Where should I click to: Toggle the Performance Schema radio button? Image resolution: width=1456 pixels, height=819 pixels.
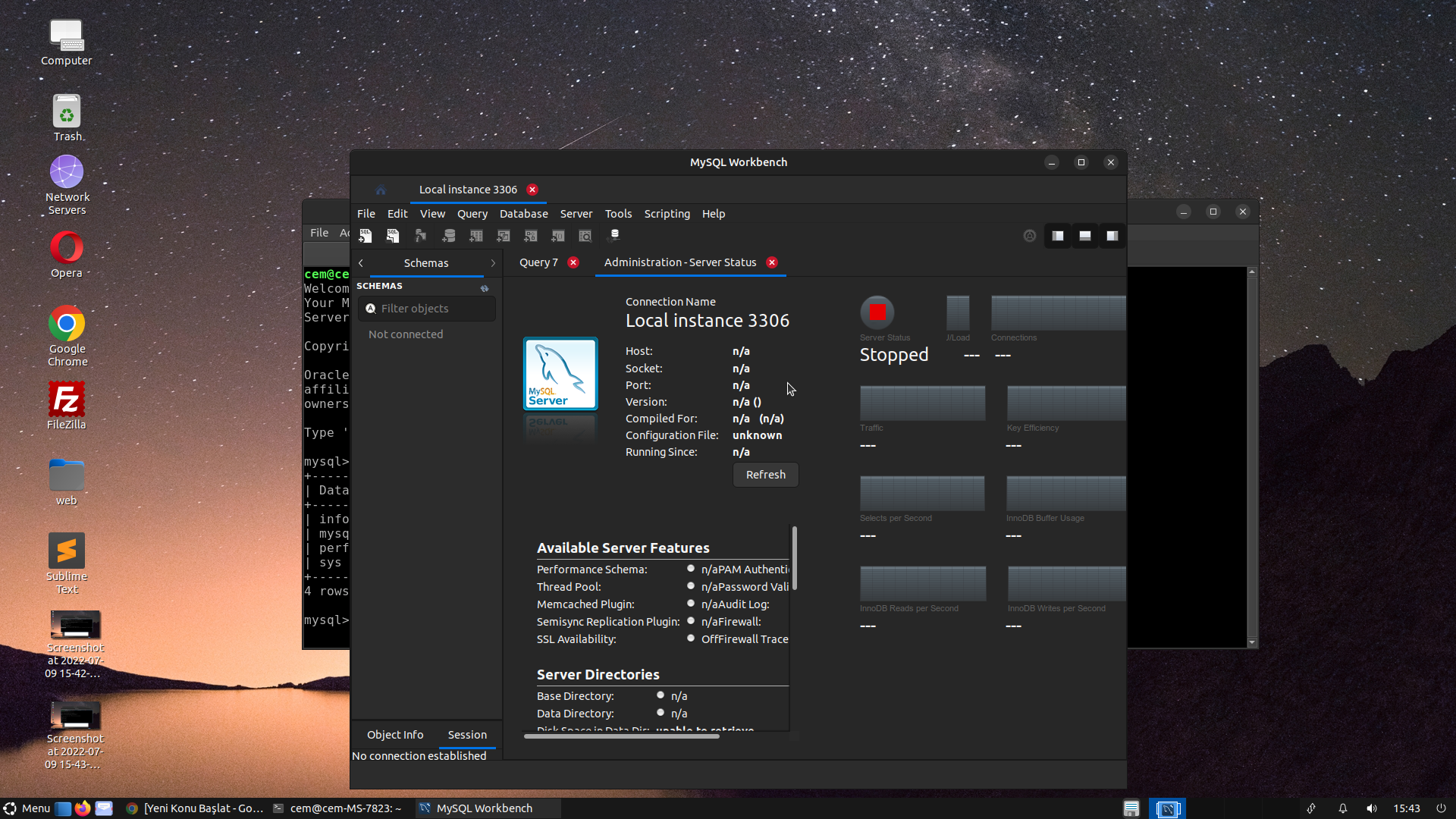(x=691, y=568)
